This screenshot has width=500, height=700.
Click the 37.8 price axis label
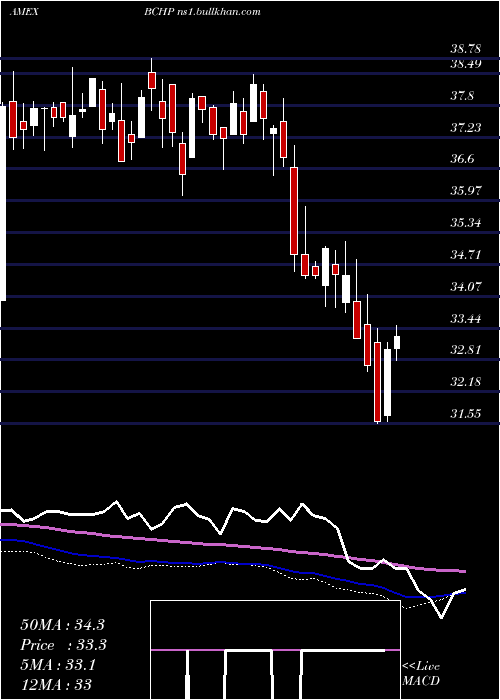coord(462,96)
